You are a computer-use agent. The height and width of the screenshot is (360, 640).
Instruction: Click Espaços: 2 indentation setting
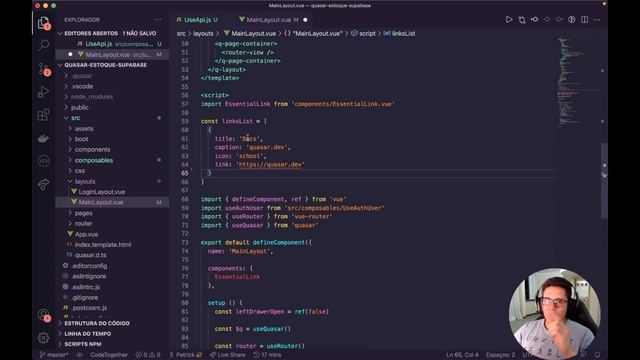tap(500, 355)
